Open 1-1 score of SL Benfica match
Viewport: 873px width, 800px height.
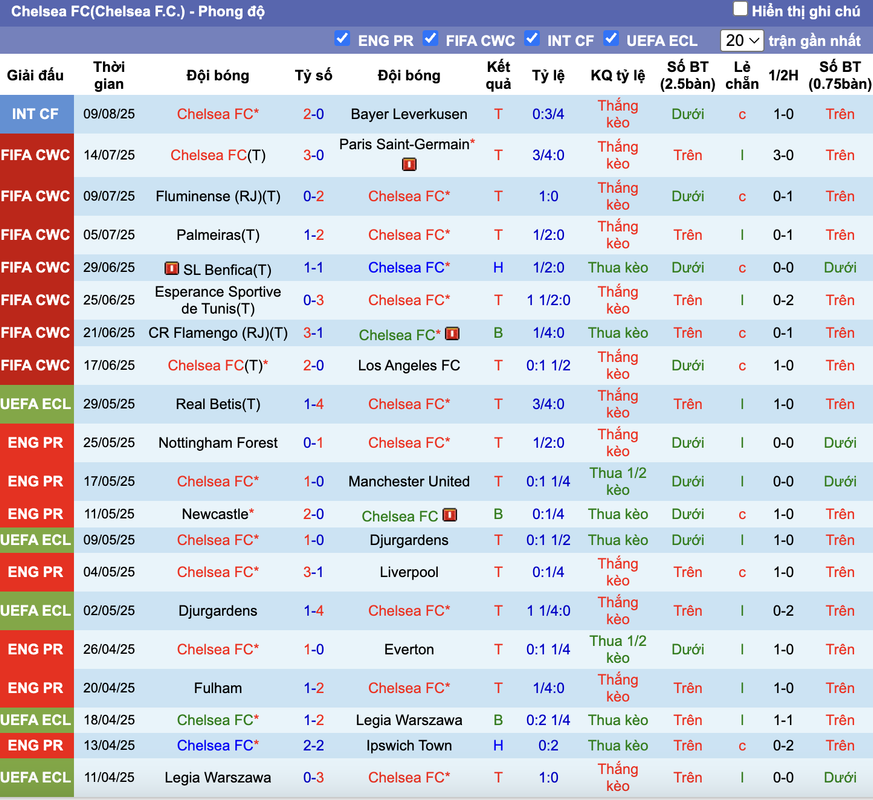[x=313, y=268]
